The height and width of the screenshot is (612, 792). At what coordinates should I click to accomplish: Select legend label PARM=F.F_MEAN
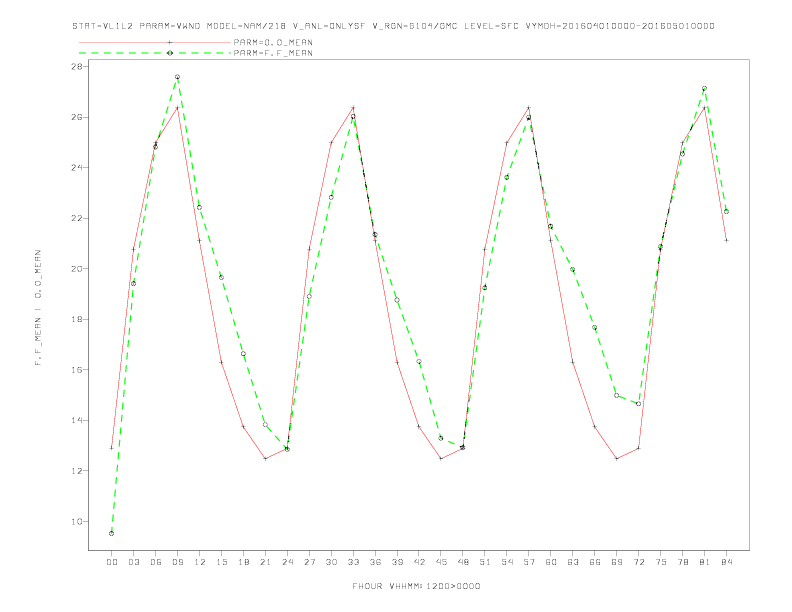click(273, 53)
